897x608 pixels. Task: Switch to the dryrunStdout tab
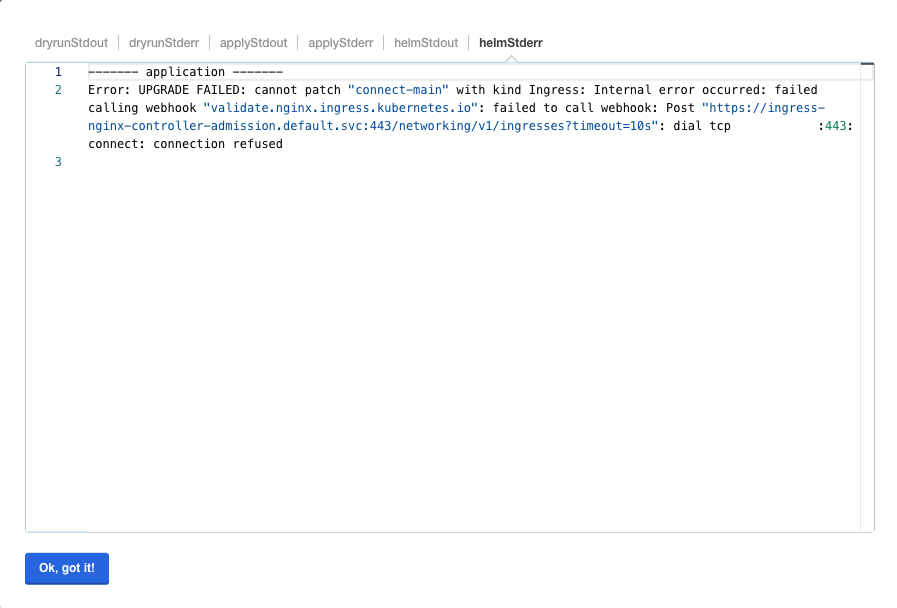click(71, 43)
